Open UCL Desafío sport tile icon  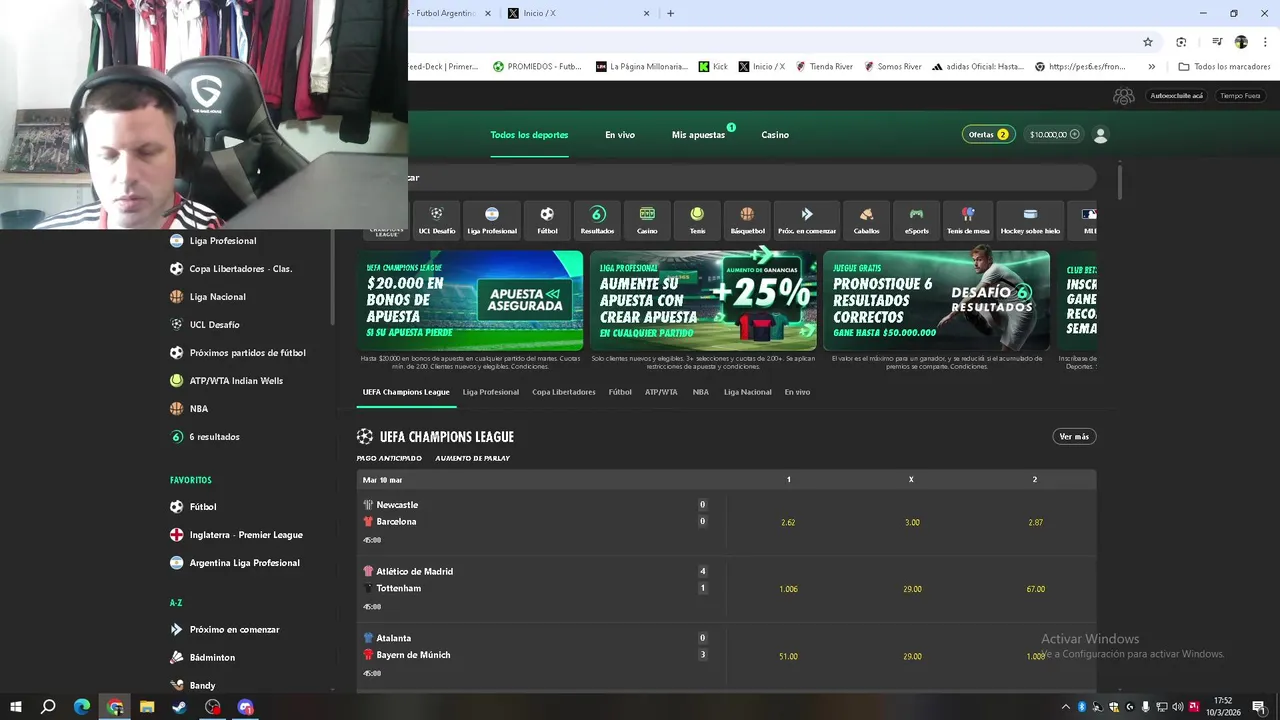click(x=437, y=220)
